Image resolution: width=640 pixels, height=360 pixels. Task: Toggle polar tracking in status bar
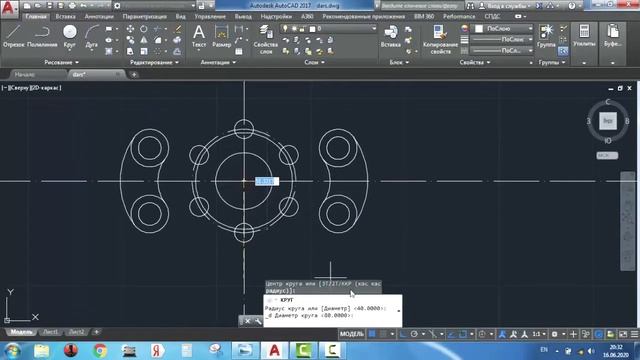click(414, 334)
